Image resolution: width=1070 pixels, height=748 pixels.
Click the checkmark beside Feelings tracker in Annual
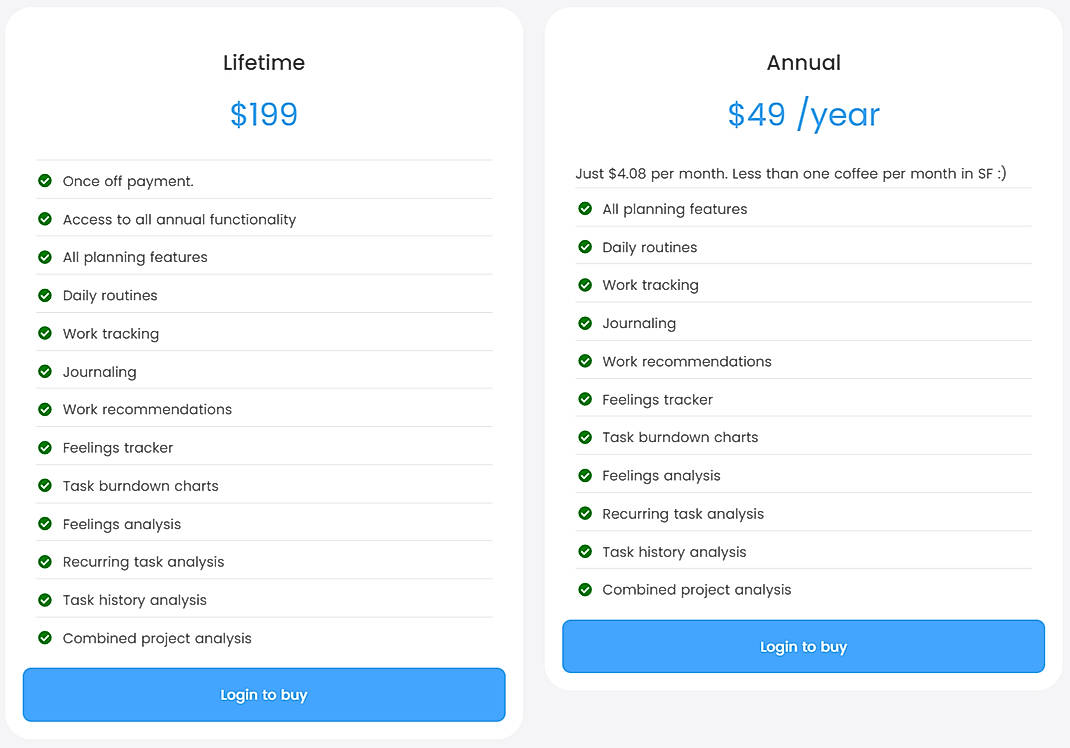[585, 399]
